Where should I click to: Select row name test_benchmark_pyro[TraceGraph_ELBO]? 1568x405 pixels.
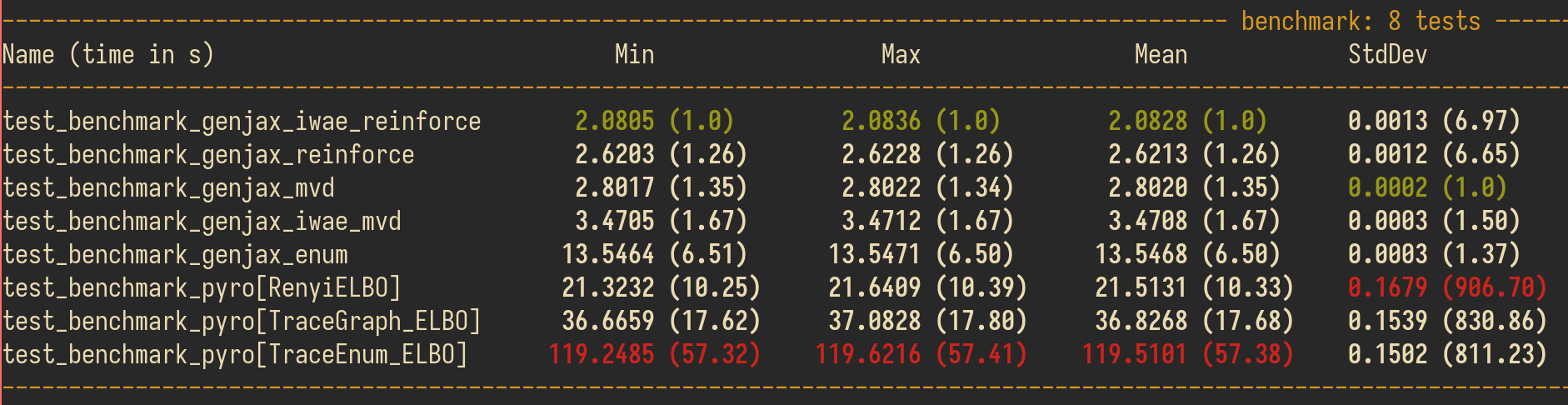242,322
